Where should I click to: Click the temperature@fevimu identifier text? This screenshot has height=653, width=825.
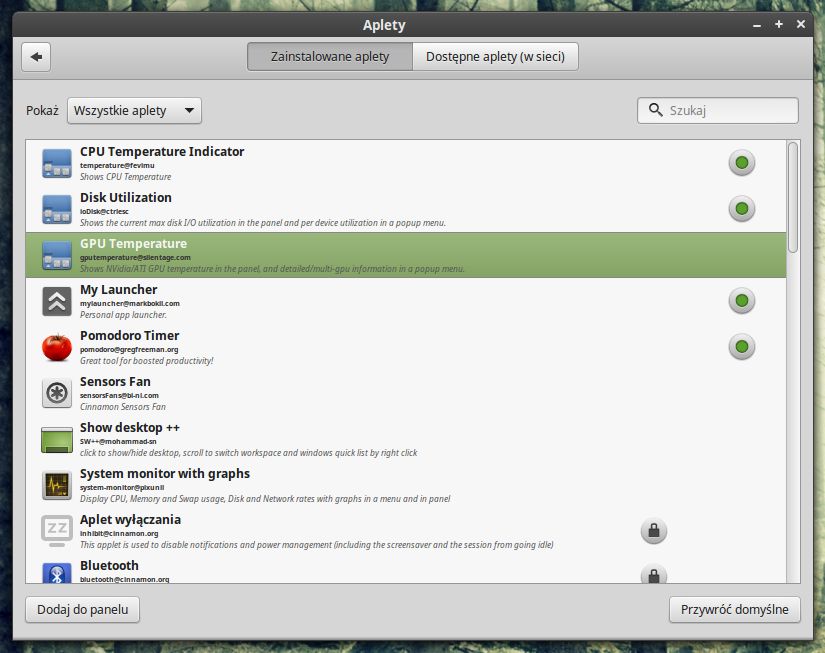(117, 165)
